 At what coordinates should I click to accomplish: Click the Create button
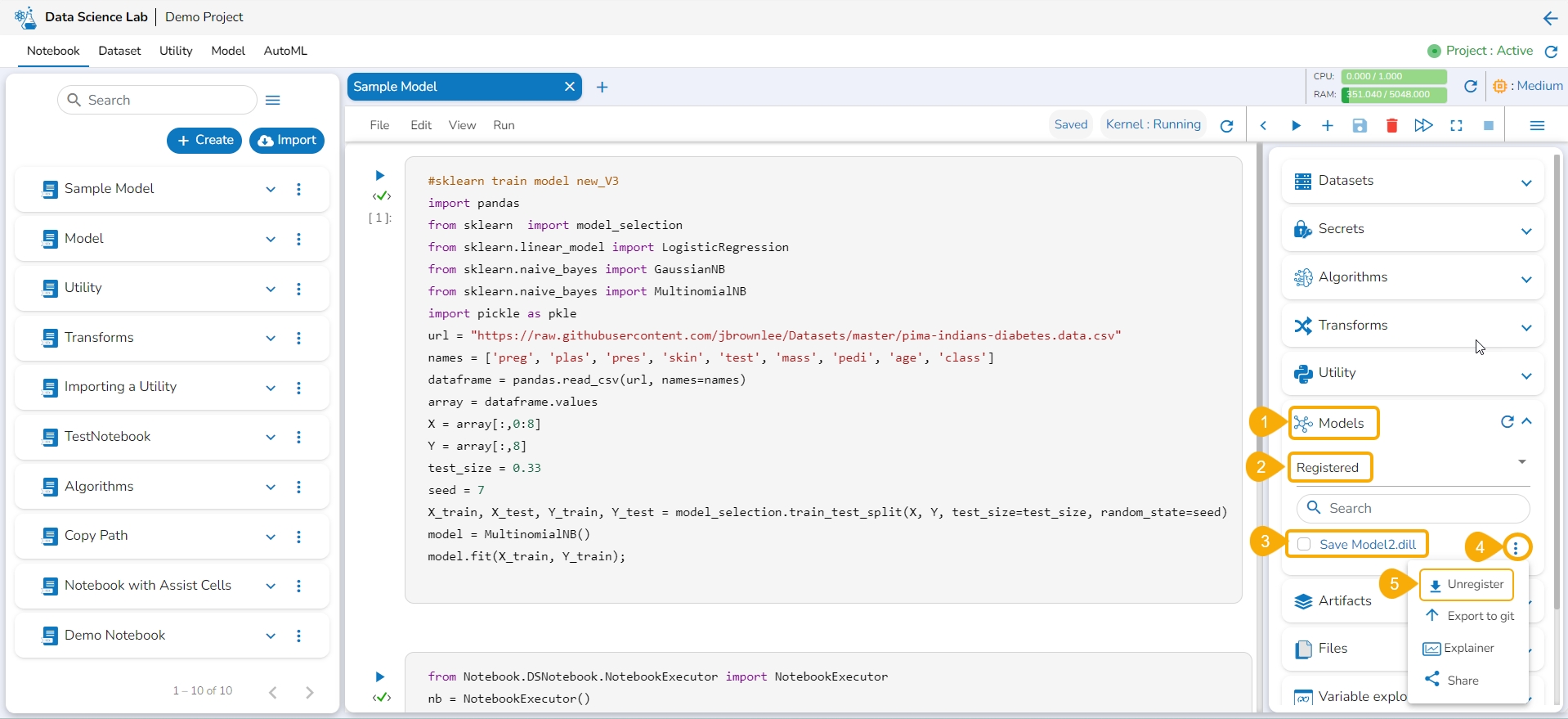coord(204,141)
